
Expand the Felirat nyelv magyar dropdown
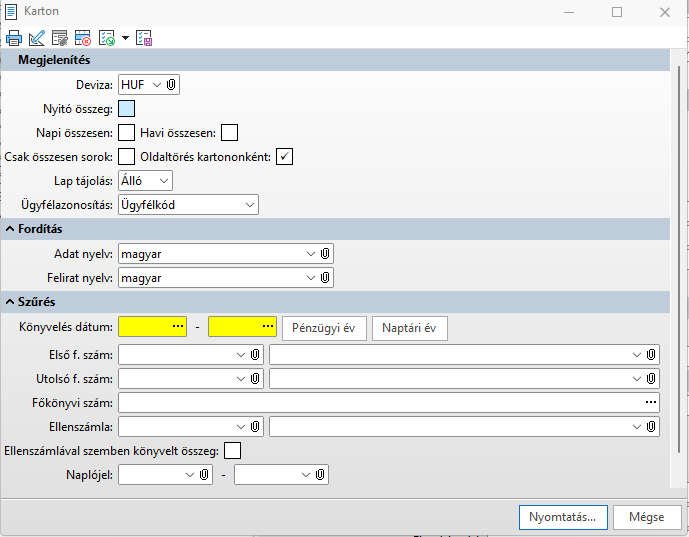coord(311,278)
